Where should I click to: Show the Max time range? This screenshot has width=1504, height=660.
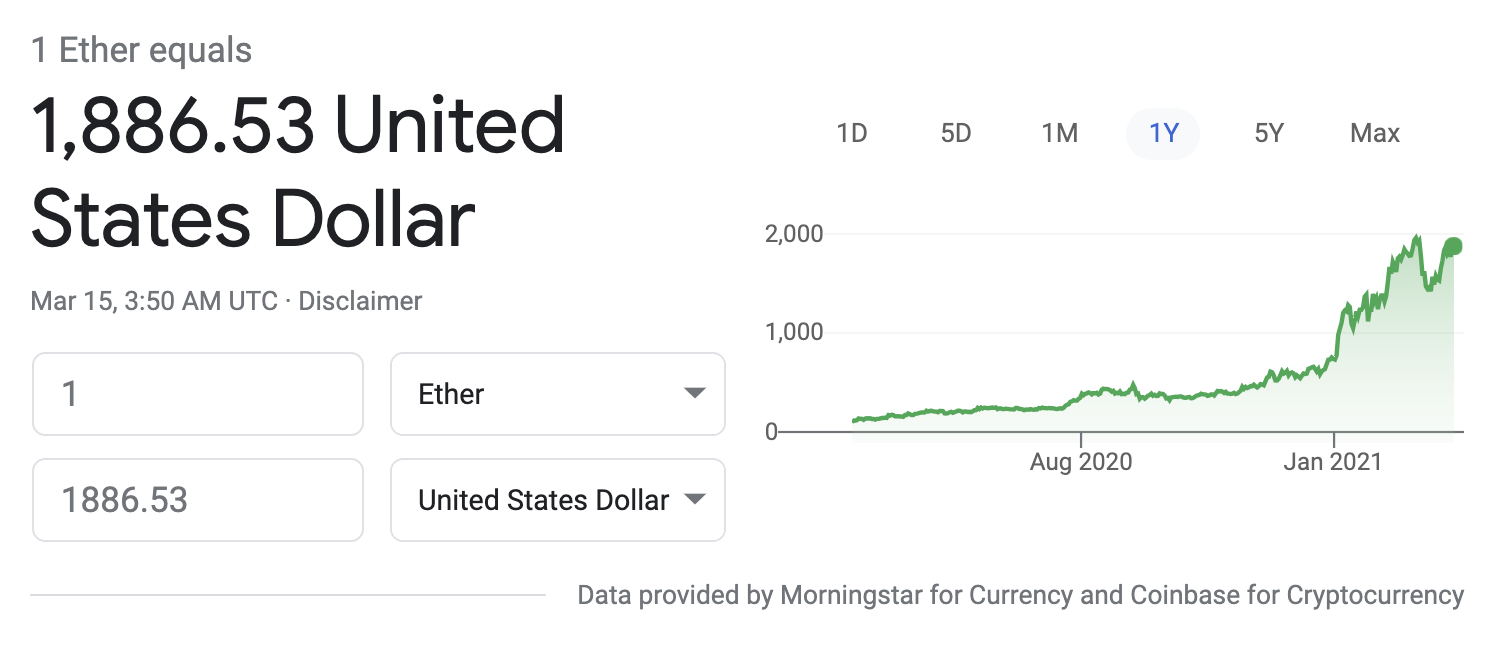[x=1375, y=133]
